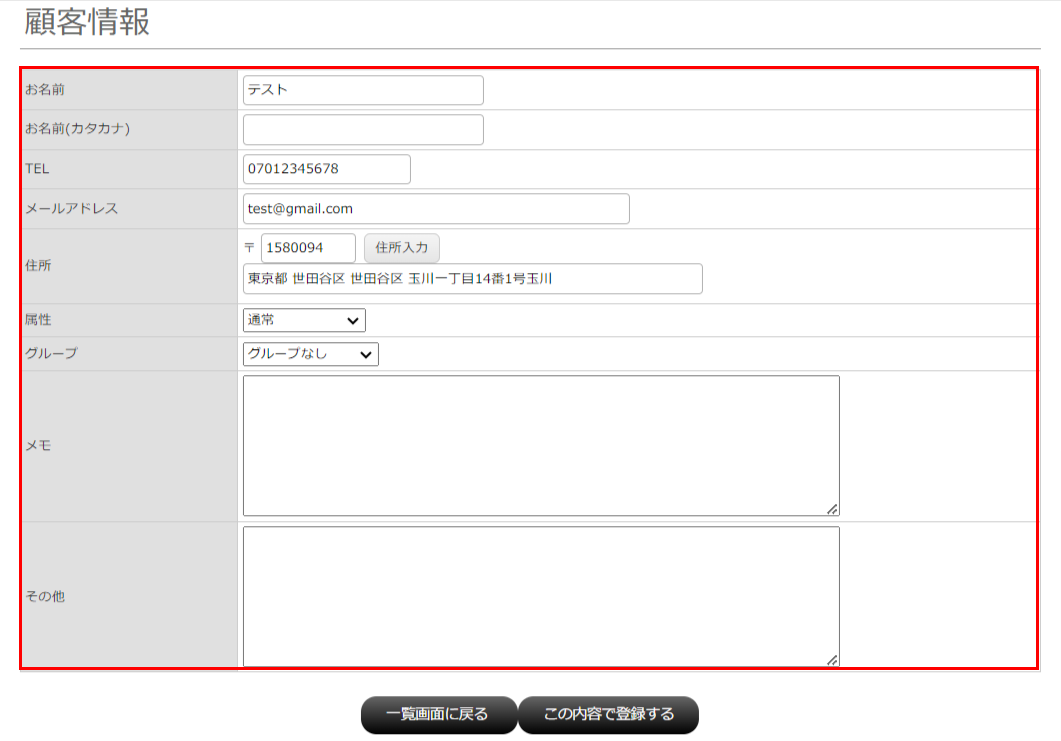The height and width of the screenshot is (741, 1061).
Task: Click the その他 textarea resize handle
Action: point(832,660)
